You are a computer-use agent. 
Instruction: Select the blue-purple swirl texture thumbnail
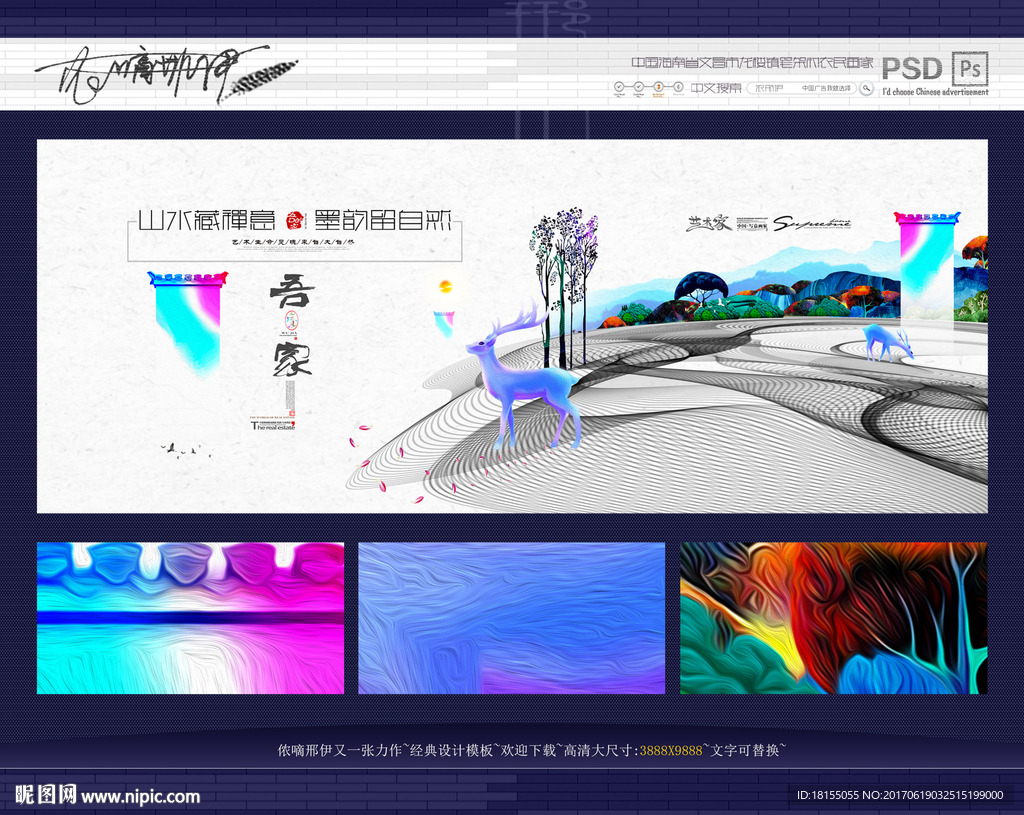tap(511, 618)
